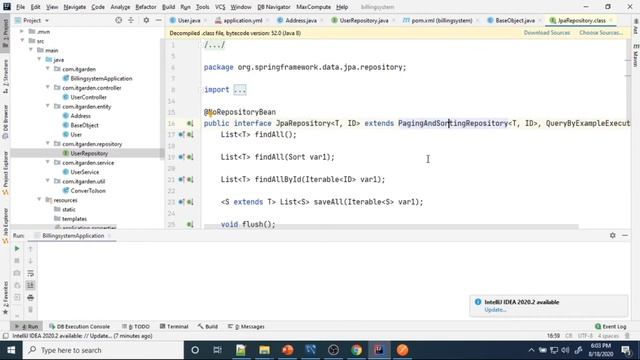Click the horizontal scrollbar under the editor
Viewport: 640px width, 360px height.
coord(391,227)
